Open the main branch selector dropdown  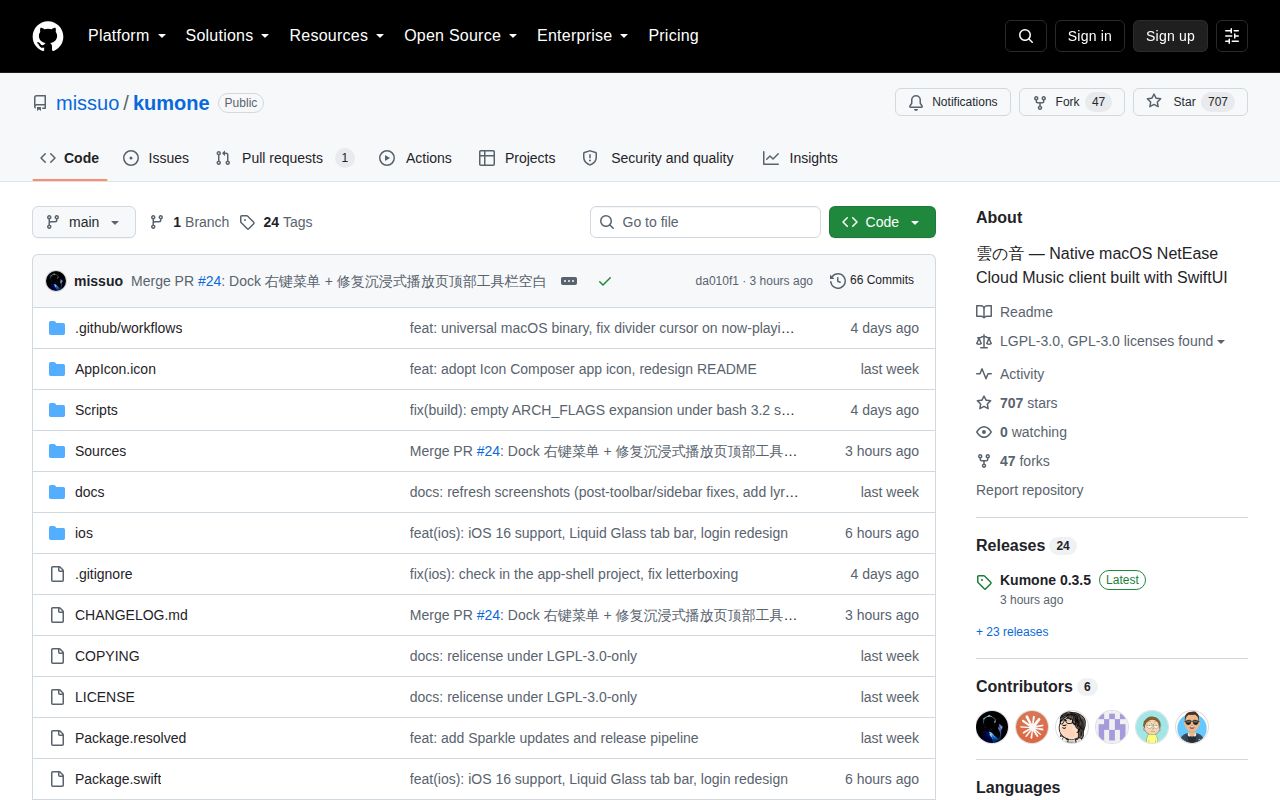point(84,222)
